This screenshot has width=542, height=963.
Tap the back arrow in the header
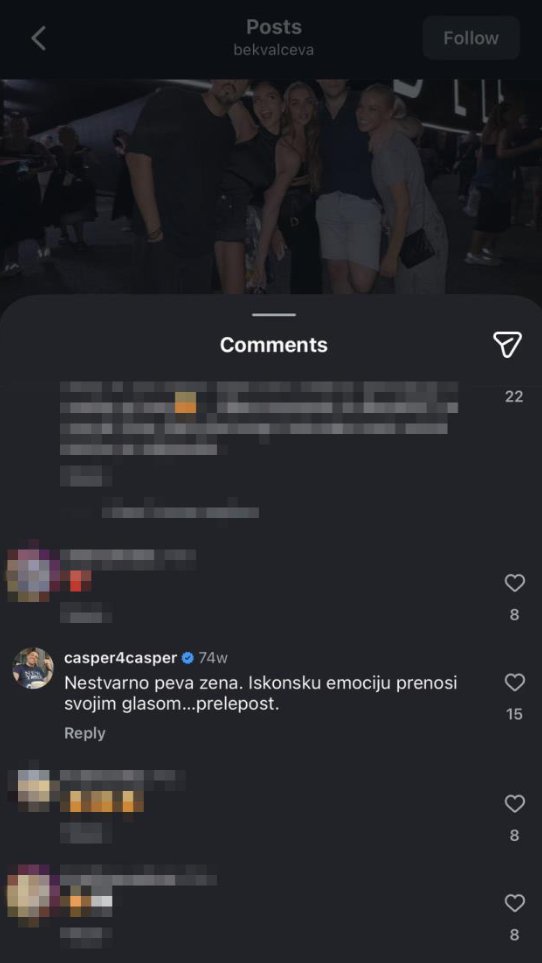(39, 39)
